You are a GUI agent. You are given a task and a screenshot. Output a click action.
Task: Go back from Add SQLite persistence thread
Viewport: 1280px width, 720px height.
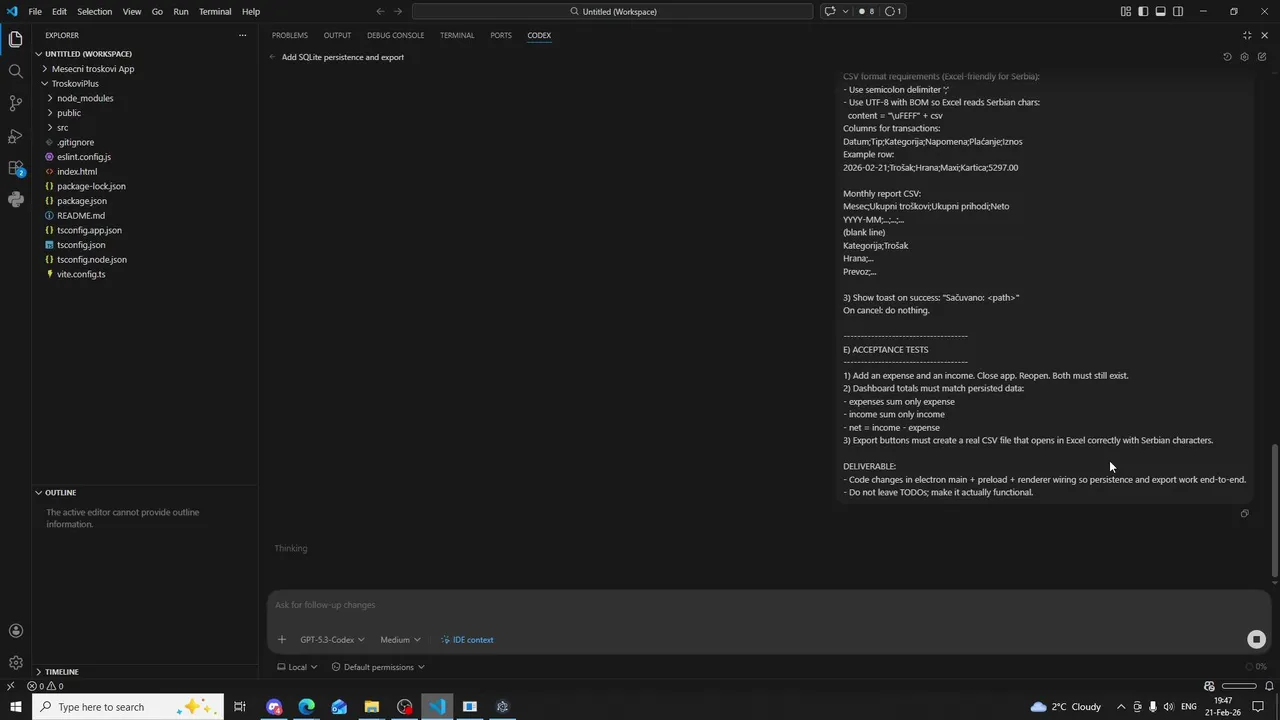pos(272,57)
